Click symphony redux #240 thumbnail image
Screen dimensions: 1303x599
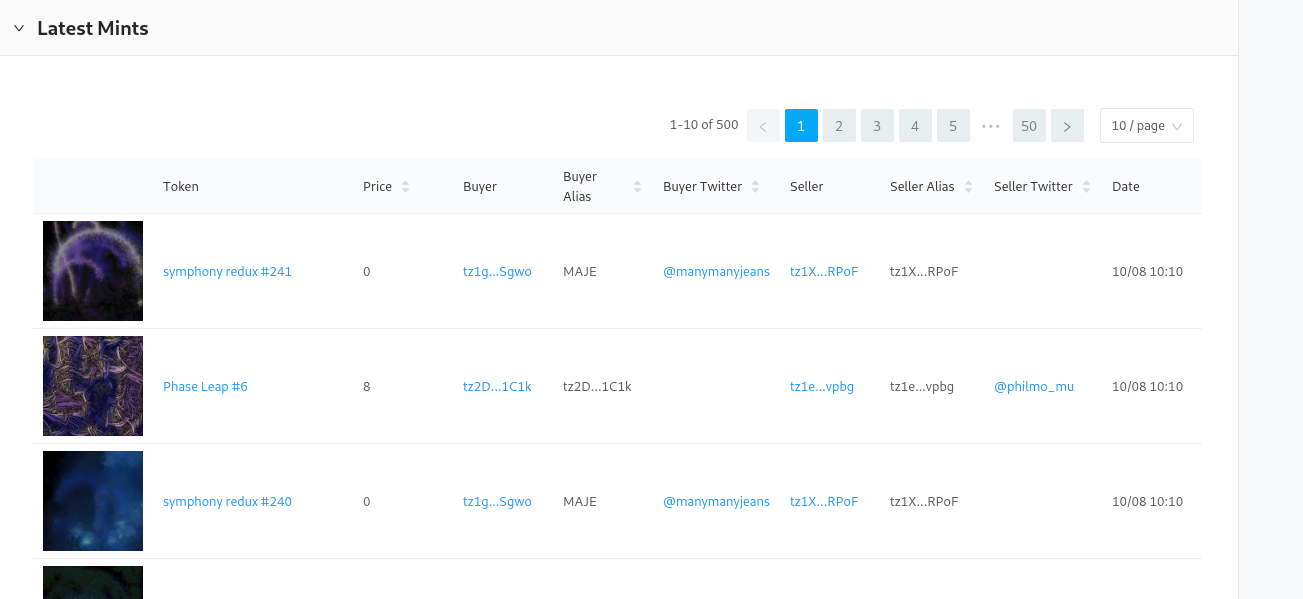pos(93,501)
